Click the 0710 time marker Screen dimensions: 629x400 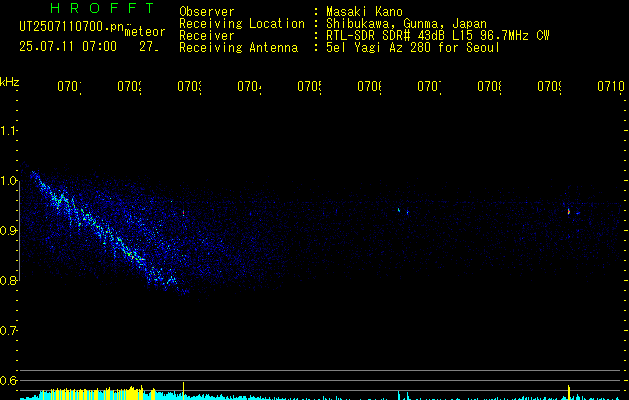coord(611,86)
